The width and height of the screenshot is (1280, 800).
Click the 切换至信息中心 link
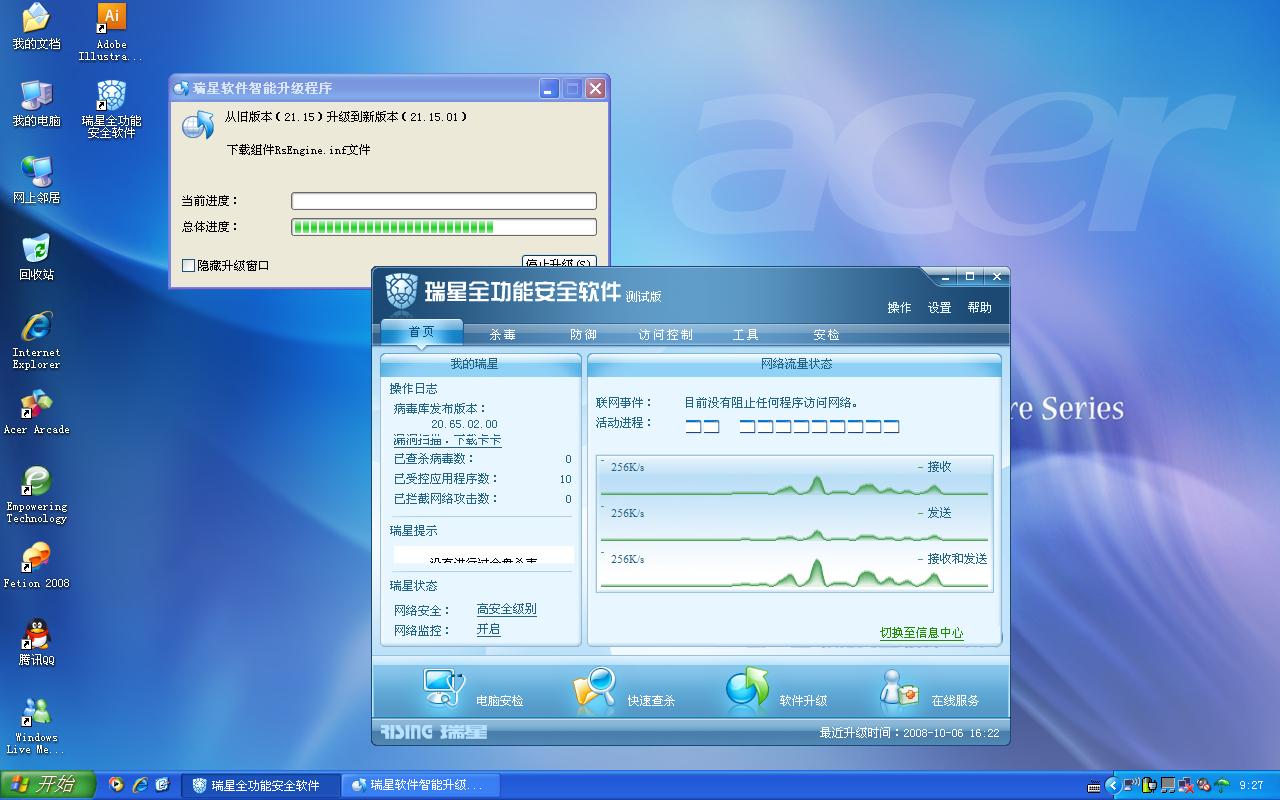coord(921,632)
